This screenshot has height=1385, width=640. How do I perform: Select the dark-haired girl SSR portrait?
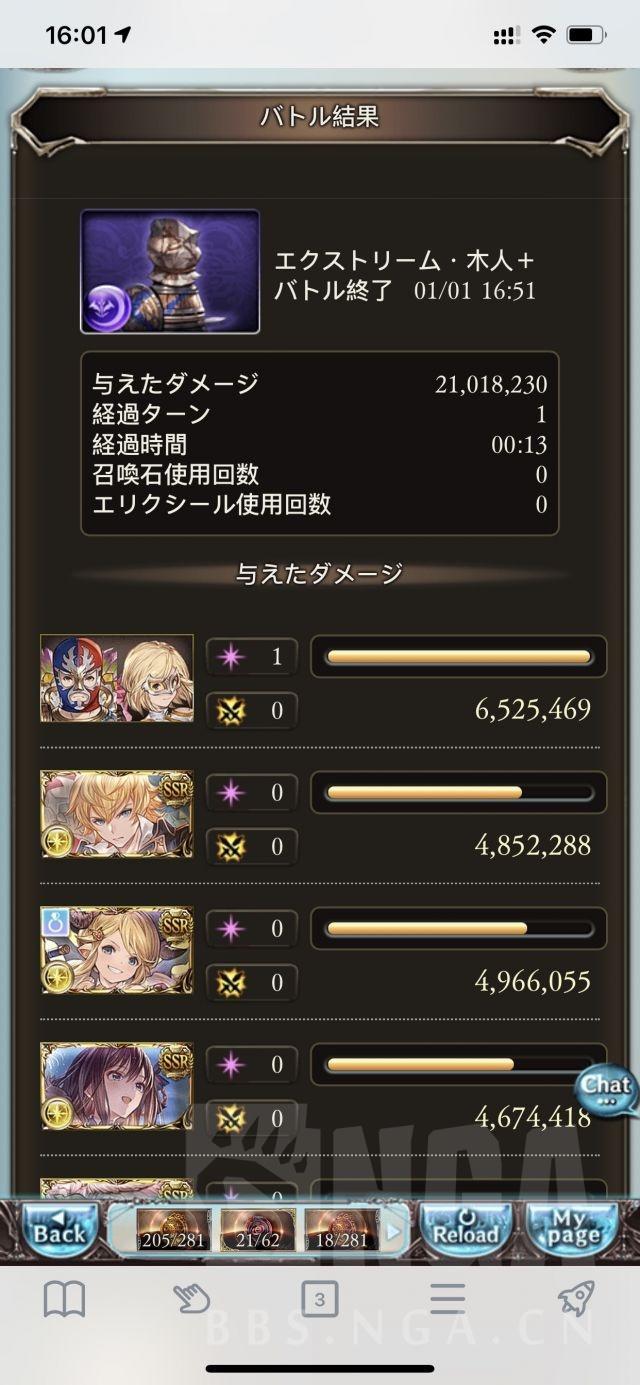pyautogui.click(x=117, y=1086)
